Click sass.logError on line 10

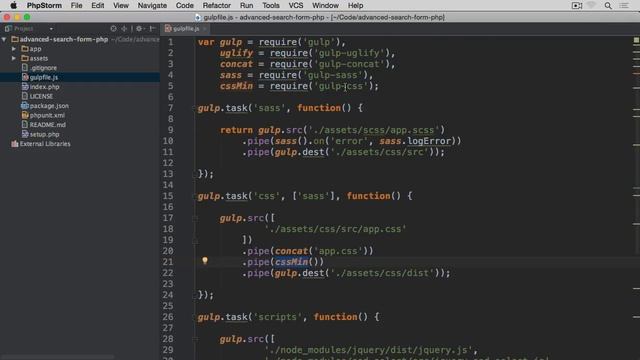tap(416, 141)
